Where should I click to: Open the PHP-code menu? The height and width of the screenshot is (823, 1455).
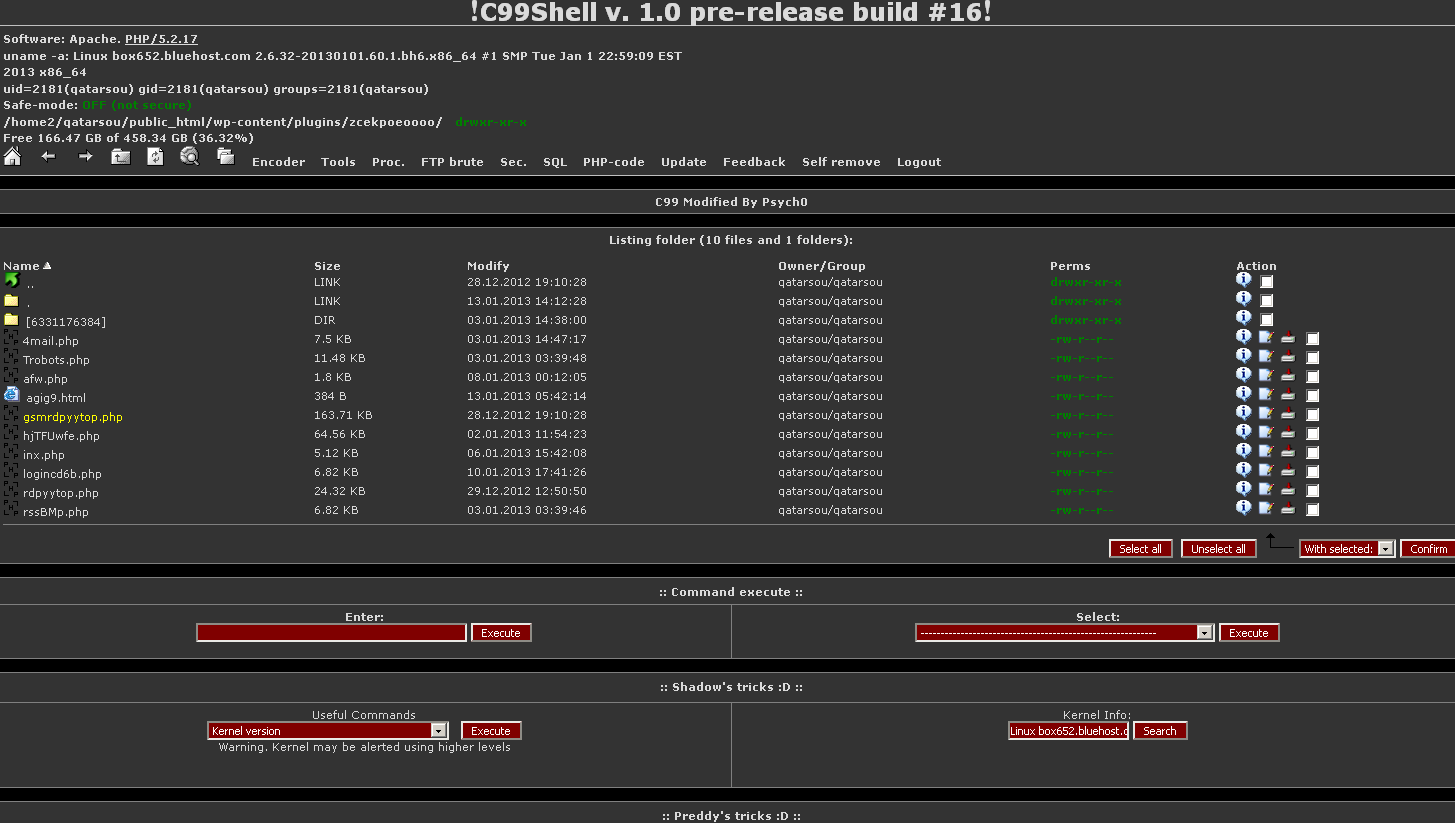[x=614, y=162]
